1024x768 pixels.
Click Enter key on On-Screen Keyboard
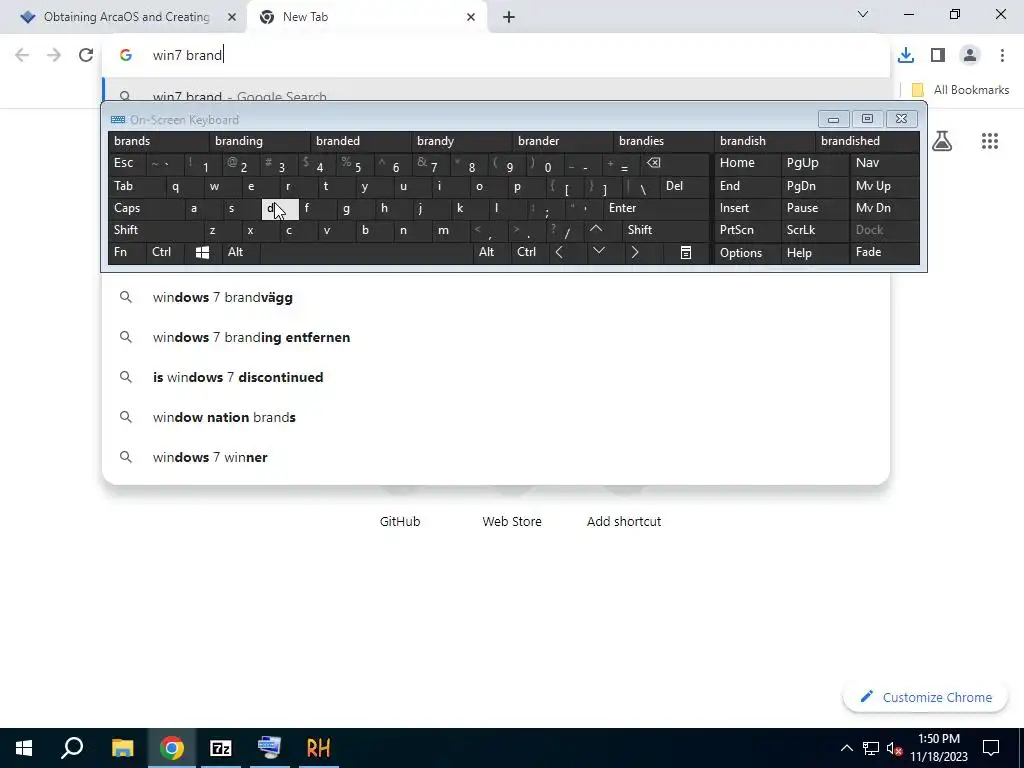coord(655,208)
